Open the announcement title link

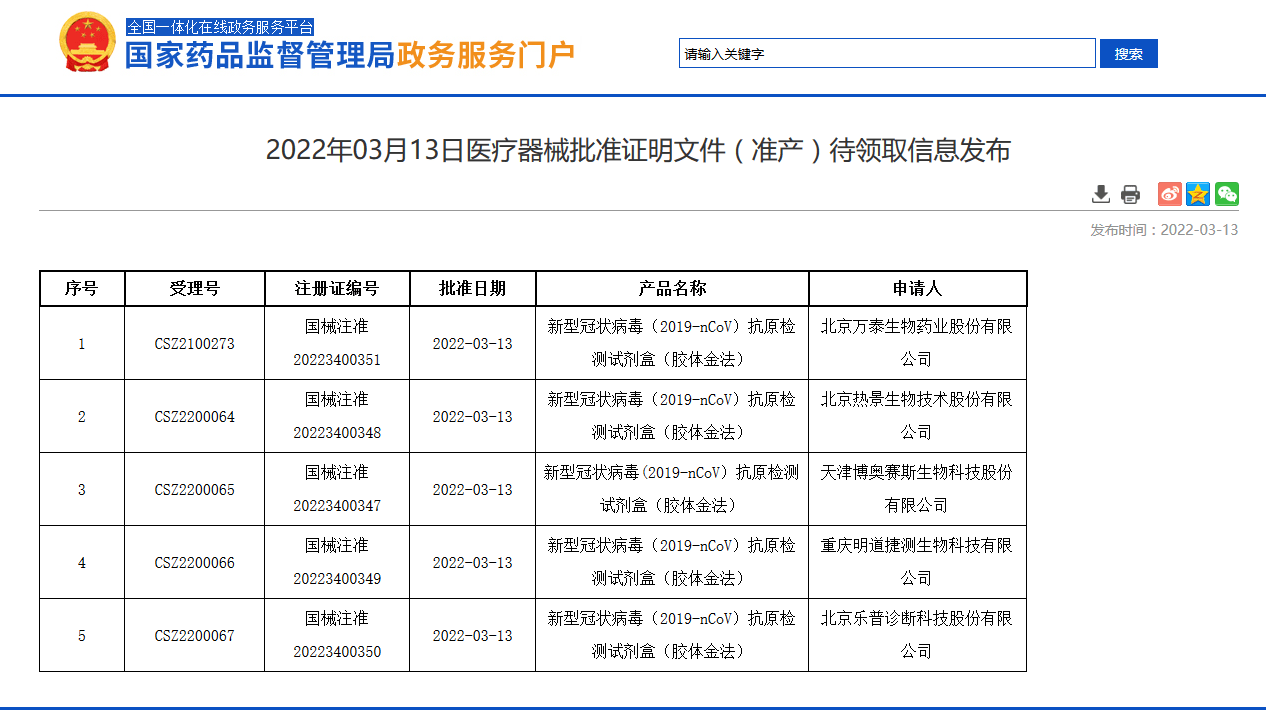[637, 151]
